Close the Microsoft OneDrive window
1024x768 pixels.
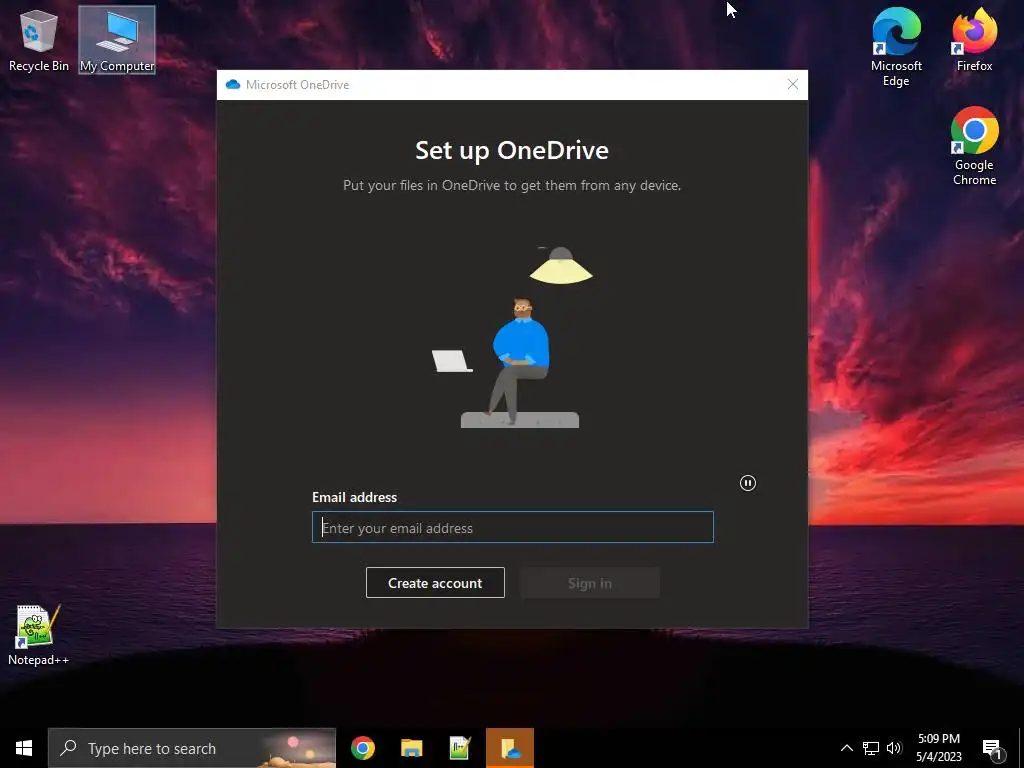[793, 84]
